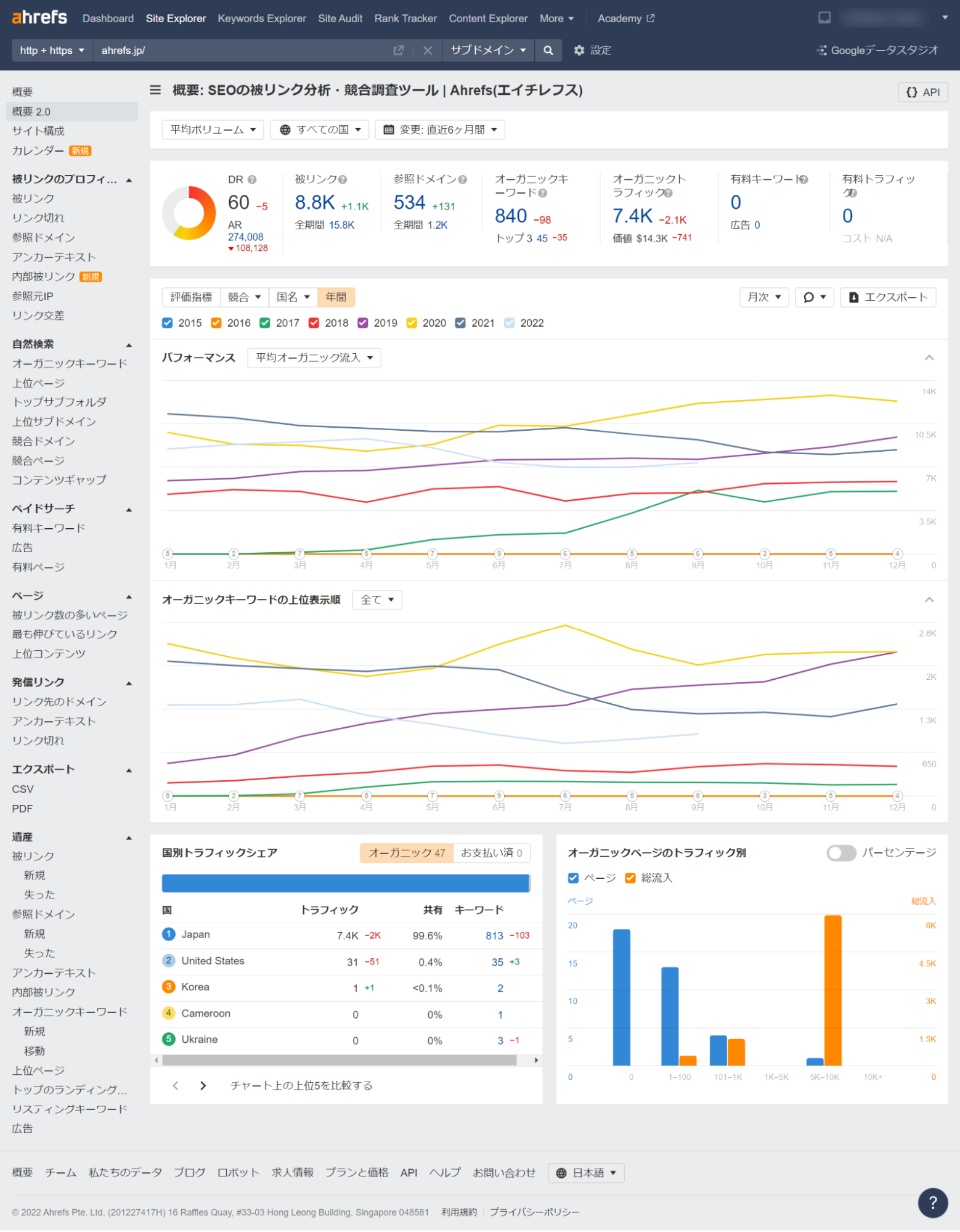
Task: Open the comment bubble annotations dropdown
Action: pos(814,297)
